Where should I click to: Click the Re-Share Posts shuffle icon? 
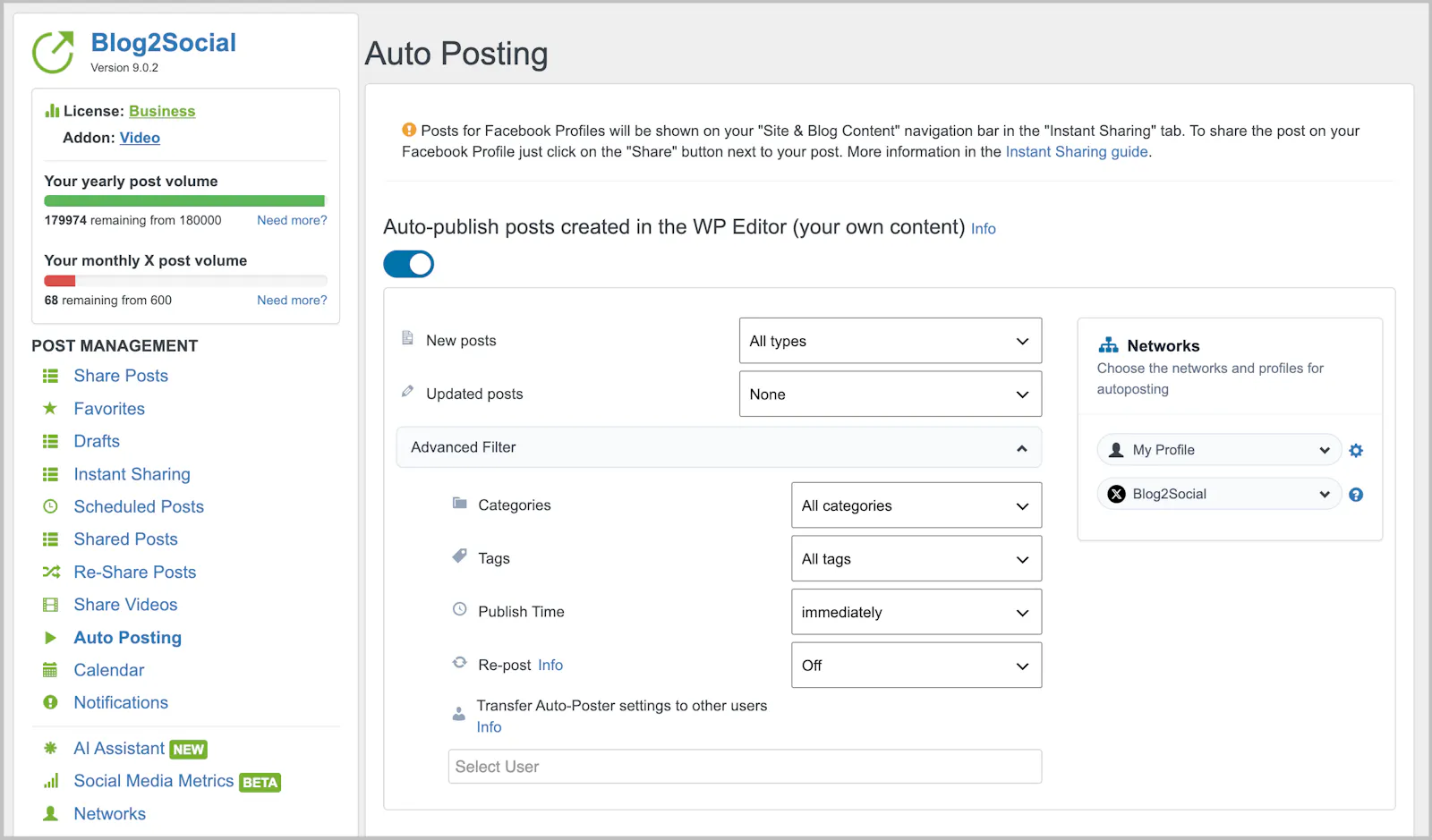coord(51,572)
